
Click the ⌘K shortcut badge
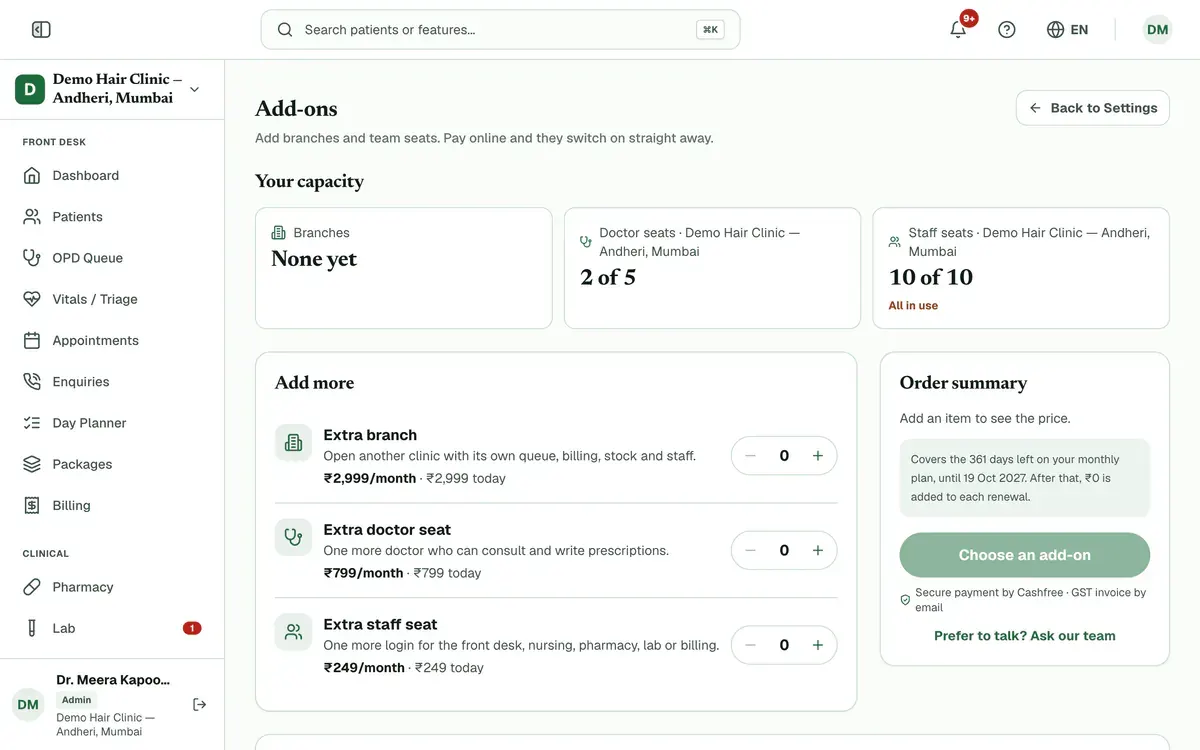point(710,30)
